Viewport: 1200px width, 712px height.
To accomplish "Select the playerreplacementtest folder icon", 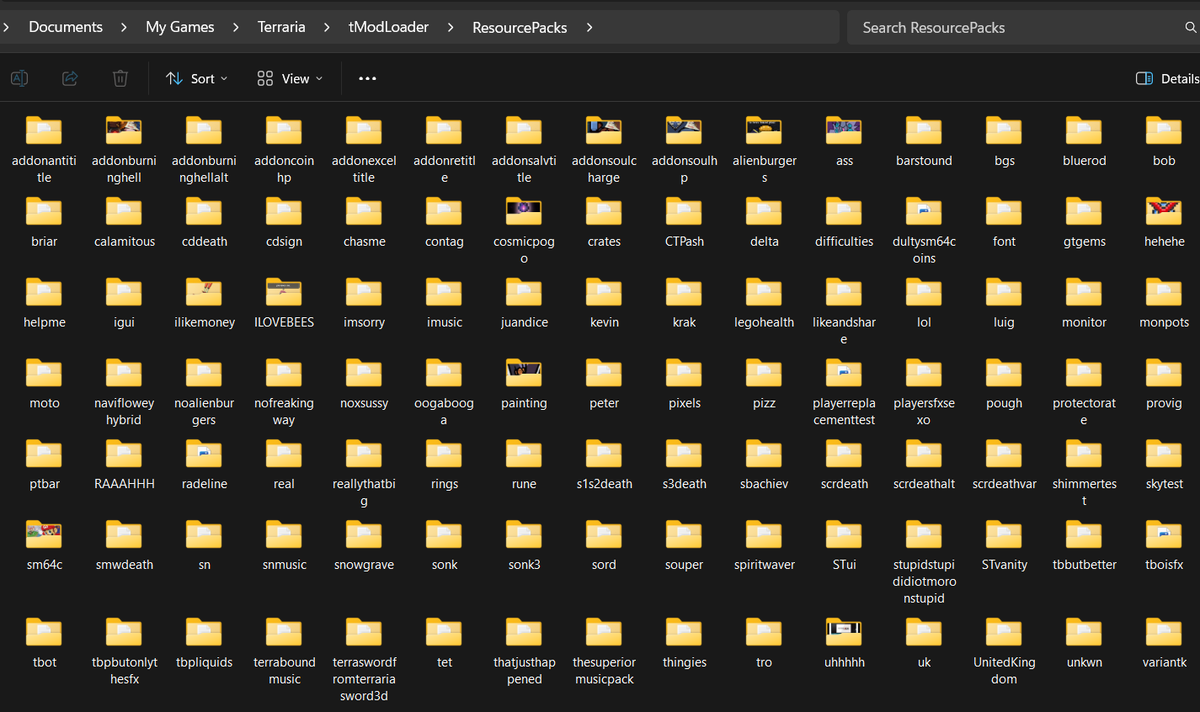I will [x=844, y=373].
